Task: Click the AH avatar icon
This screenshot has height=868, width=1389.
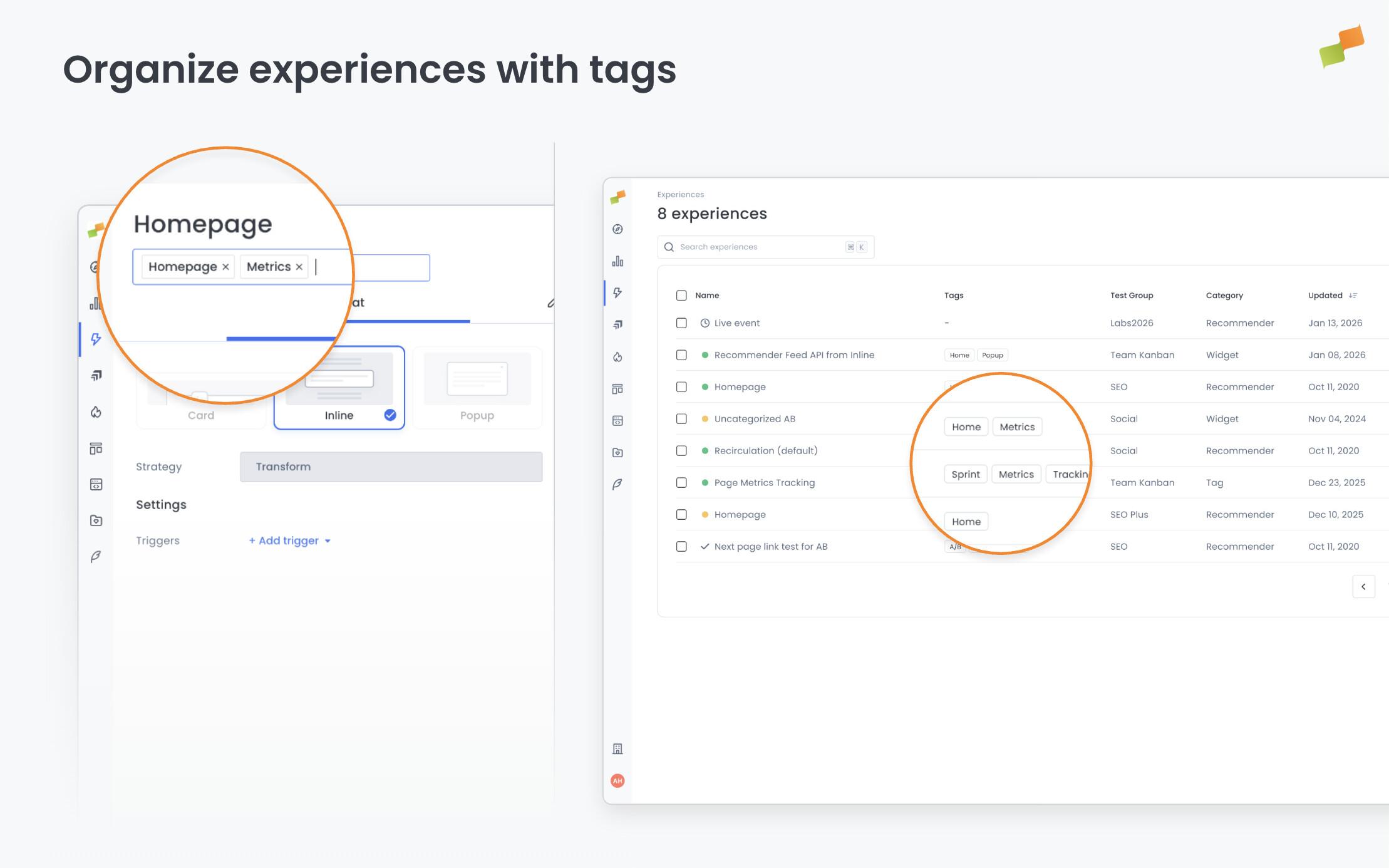Action: [617, 780]
